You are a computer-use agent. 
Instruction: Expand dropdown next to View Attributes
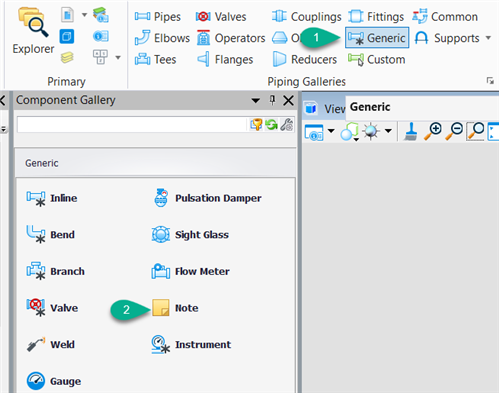point(331,131)
